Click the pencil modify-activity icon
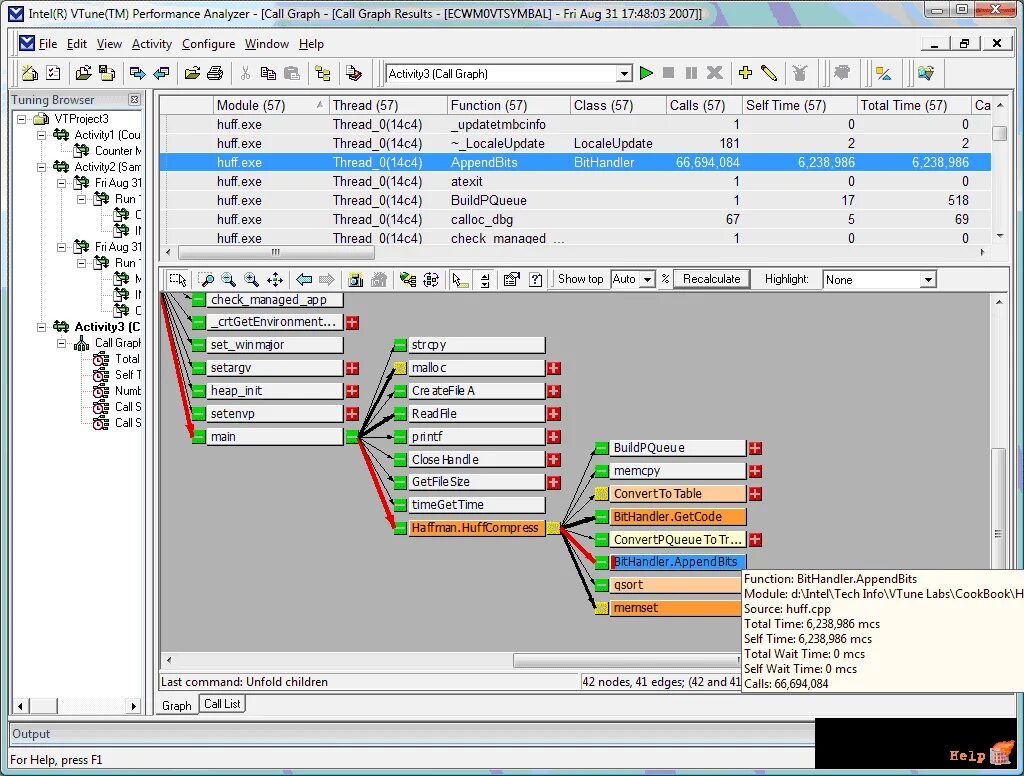Image resolution: width=1024 pixels, height=776 pixels. click(769, 73)
